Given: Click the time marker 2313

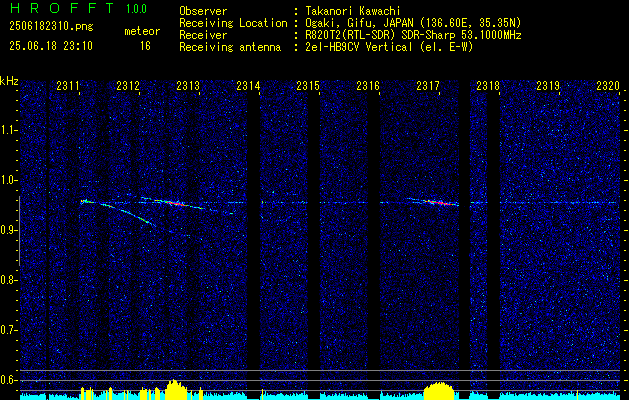Looking at the screenshot, I should 188,86.
